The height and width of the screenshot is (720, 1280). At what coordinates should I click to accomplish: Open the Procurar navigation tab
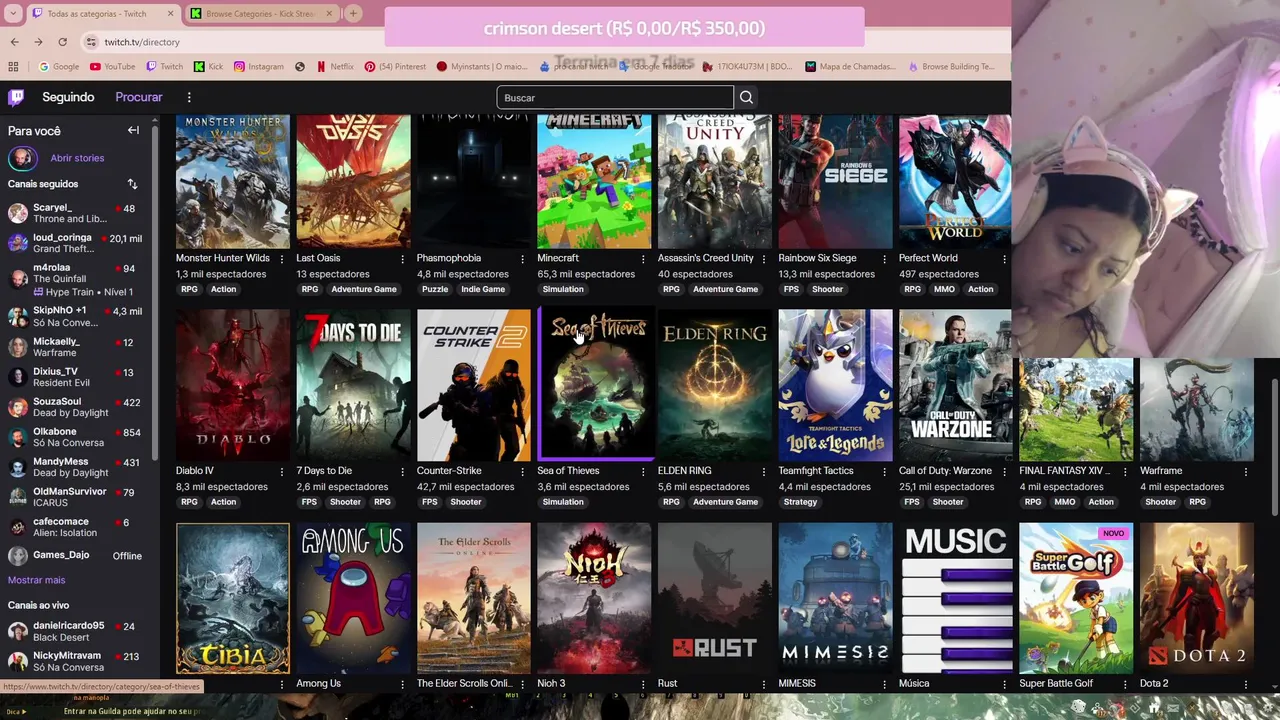[x=139, y=97]
